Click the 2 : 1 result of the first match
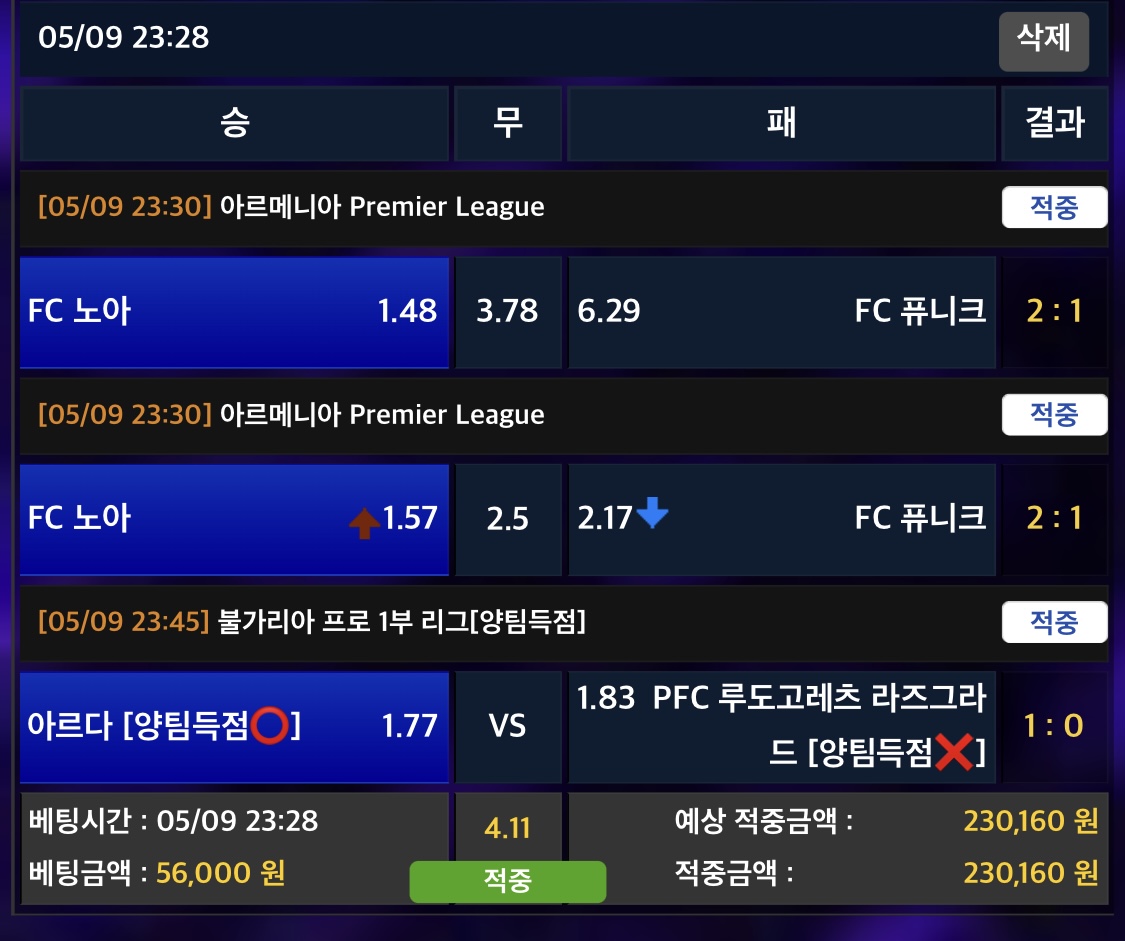 [x=1054, y=312]
